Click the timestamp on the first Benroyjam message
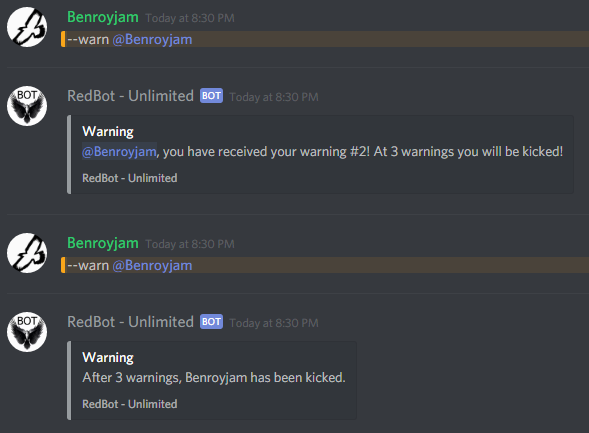Screen dimensions: 589x433 (x=190, y=18)
